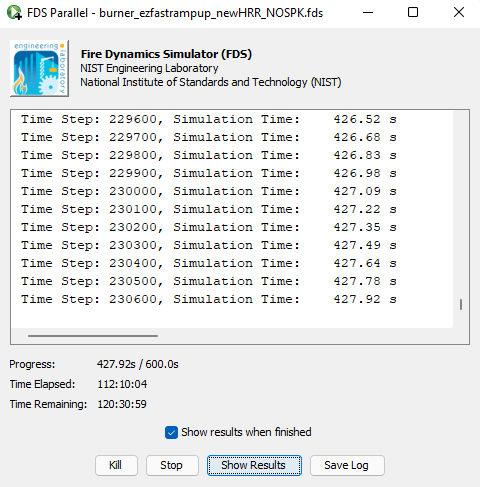Click the title text burner_ezfastrampup_newHRR_NOSPK.fds

(211, 13)
